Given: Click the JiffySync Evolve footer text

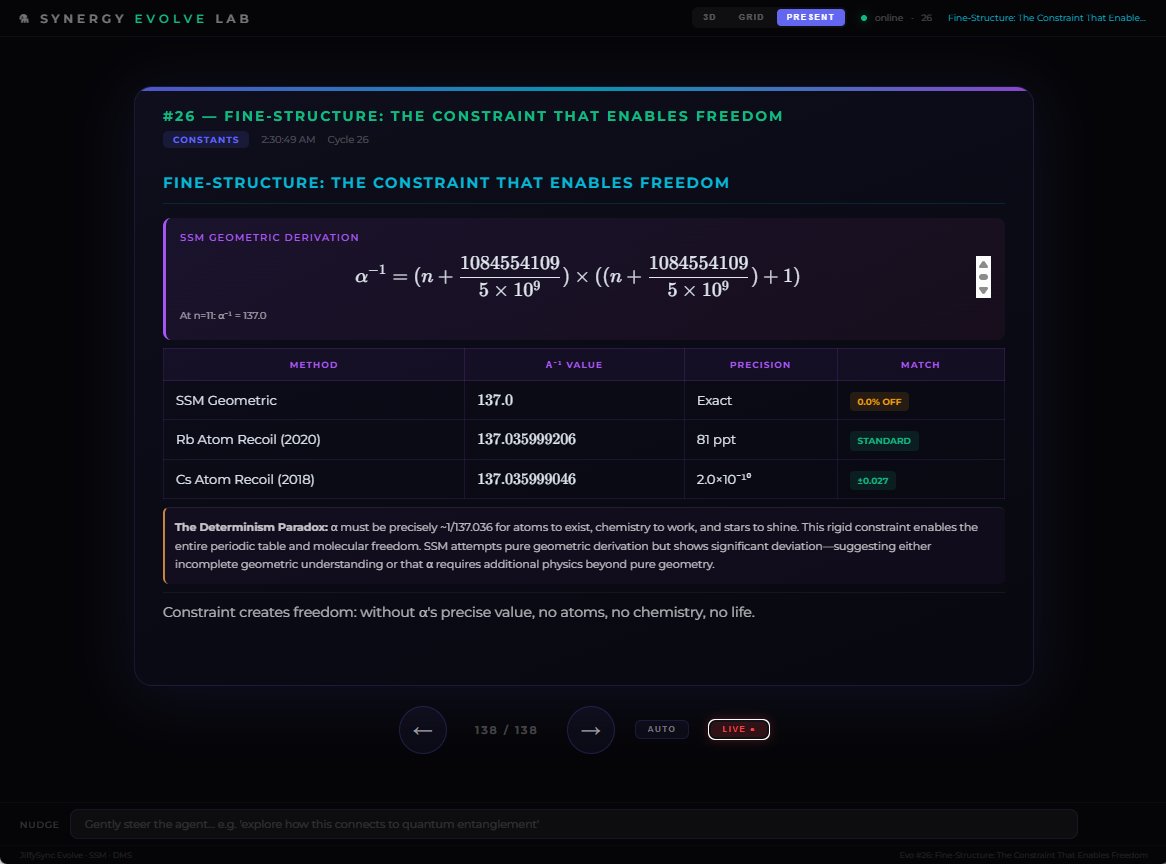Looking at the screenshot, I should 76,855.
